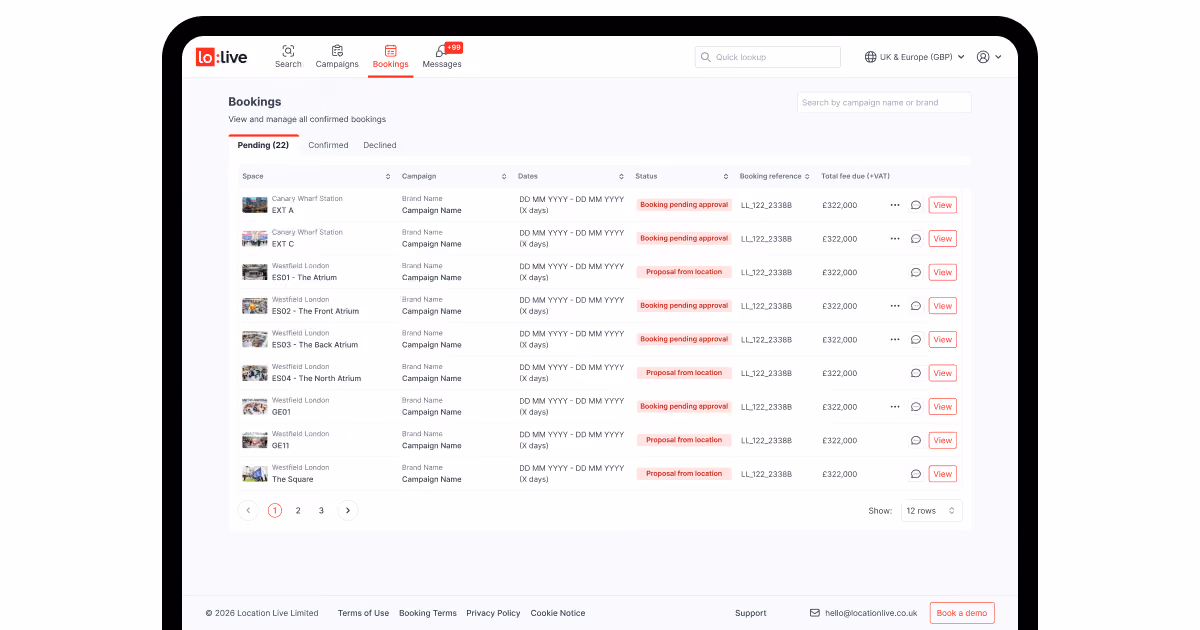Open chat for The Square booking
The width and height of the screenshot is (1200, 630).
pos(915,474)
